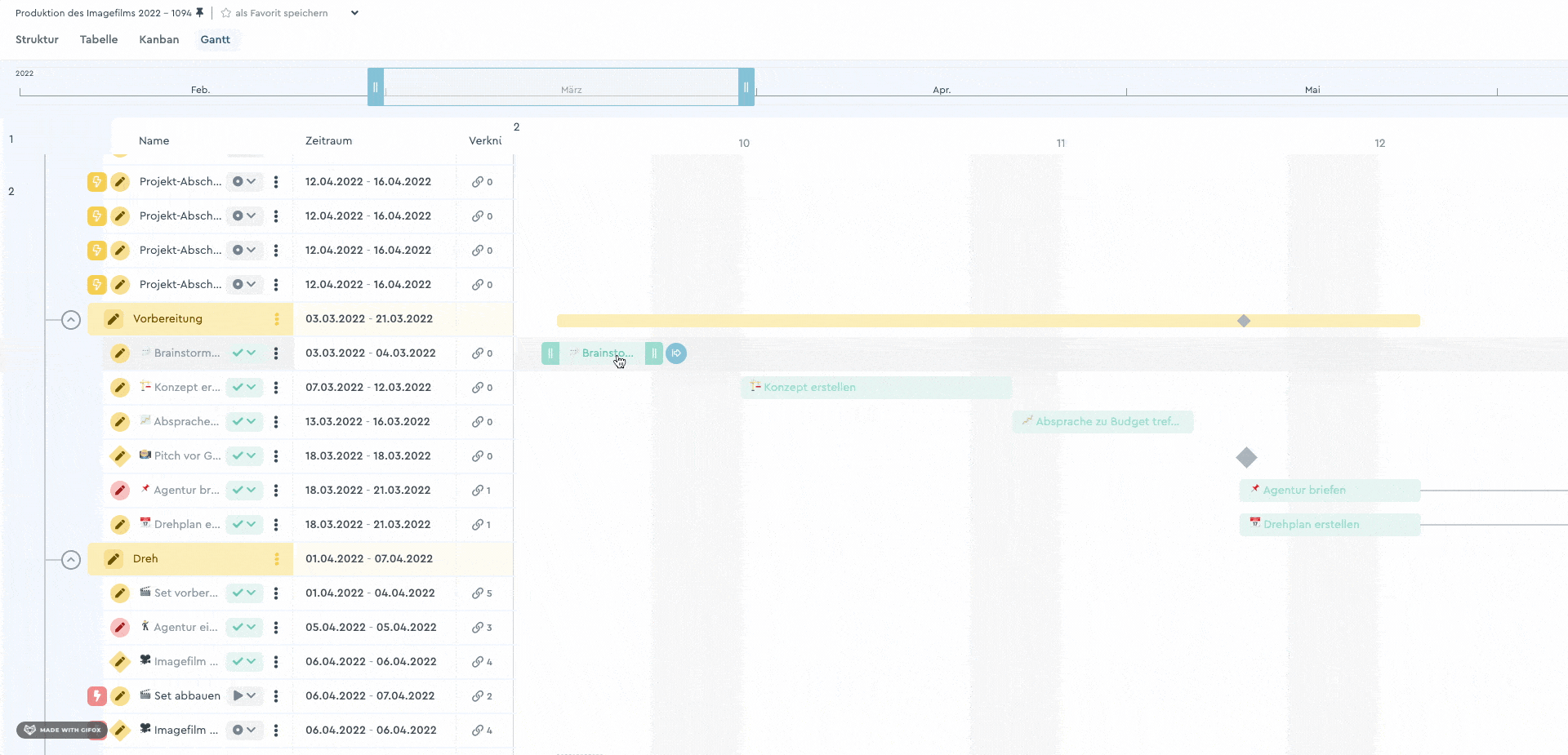The image size is (1568, 755).
Task: Click red pencil icon of Agentur br... task
Action: 120,491
